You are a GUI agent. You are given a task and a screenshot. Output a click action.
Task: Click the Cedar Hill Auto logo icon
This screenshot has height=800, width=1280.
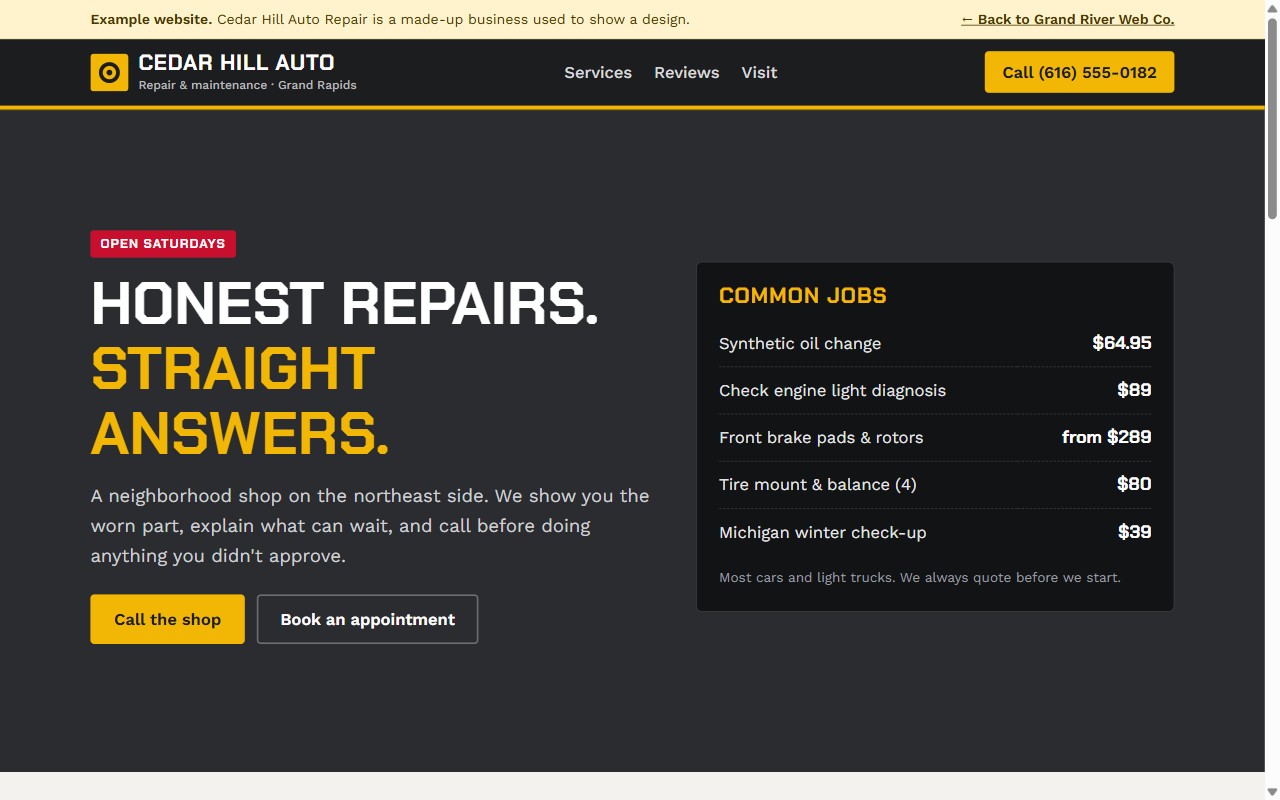click(109, 72)
